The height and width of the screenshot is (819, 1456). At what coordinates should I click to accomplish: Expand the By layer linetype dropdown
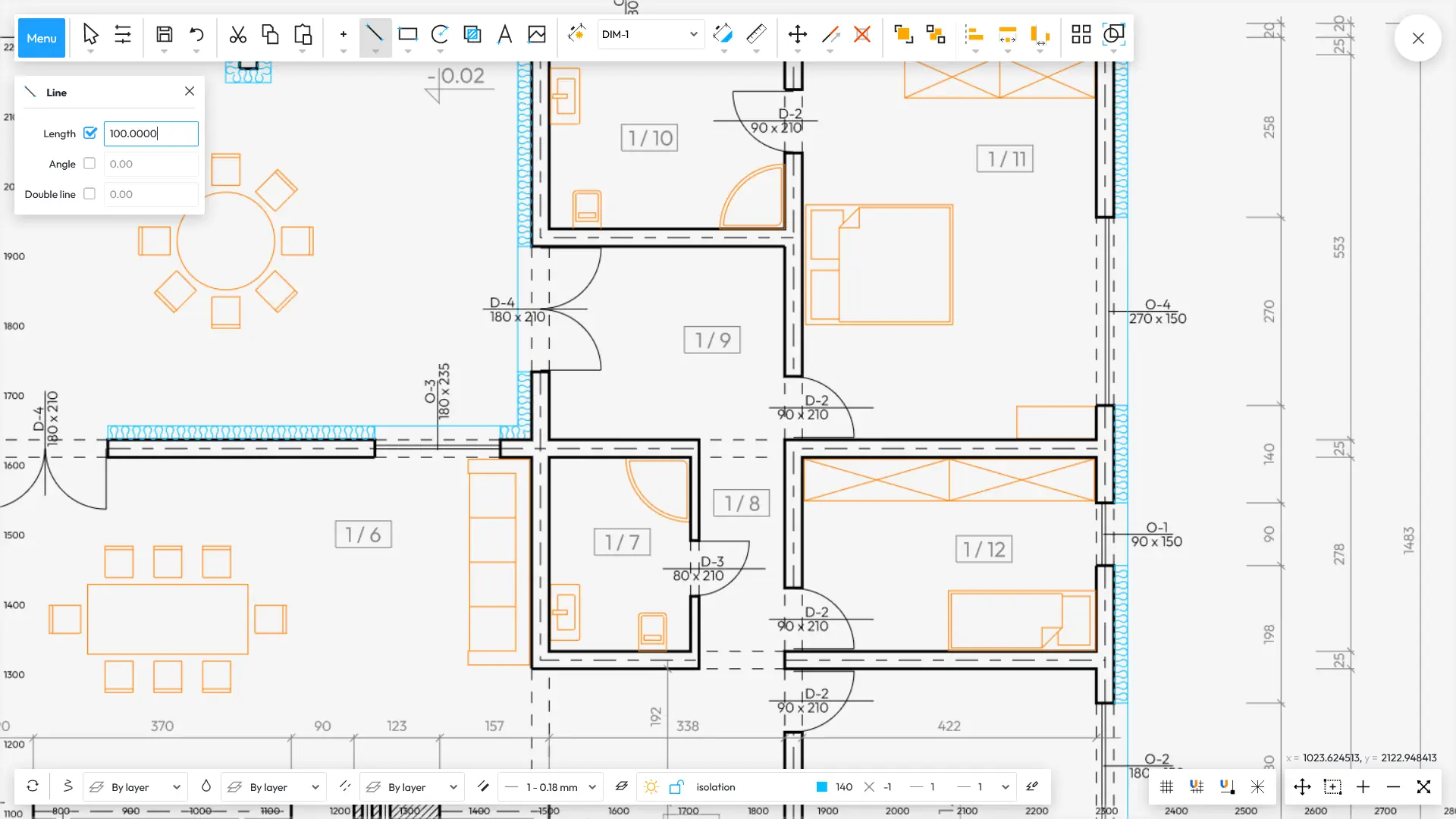412,786
